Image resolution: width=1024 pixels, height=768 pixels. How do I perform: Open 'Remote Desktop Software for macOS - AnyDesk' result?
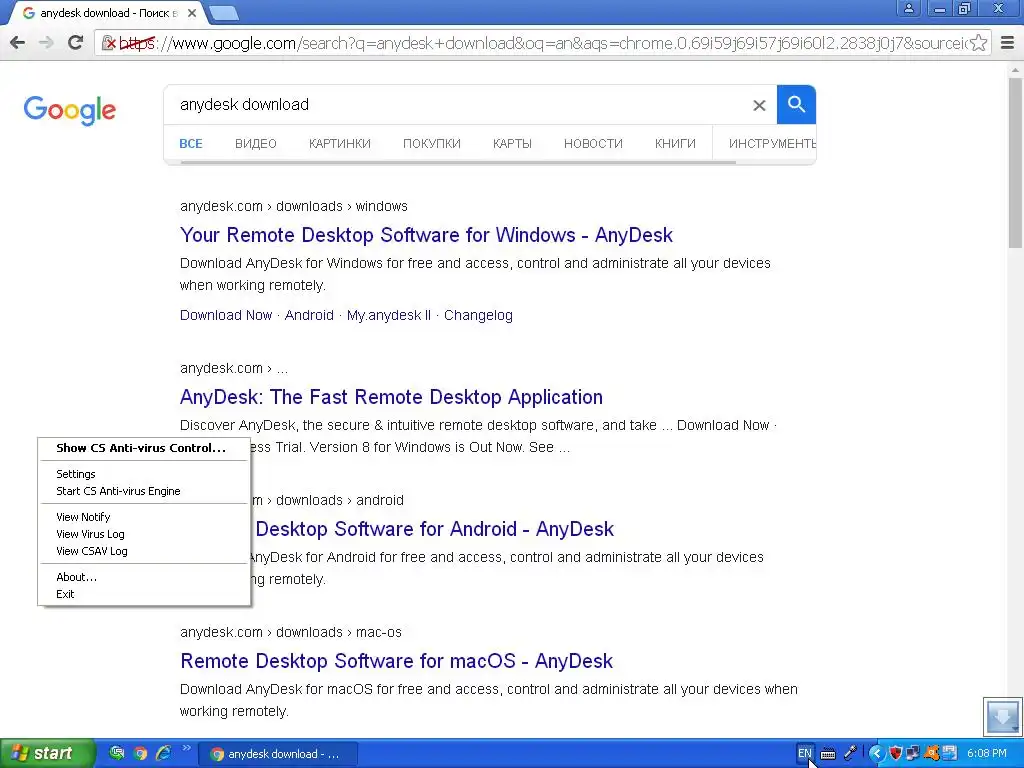coord(396,661)
